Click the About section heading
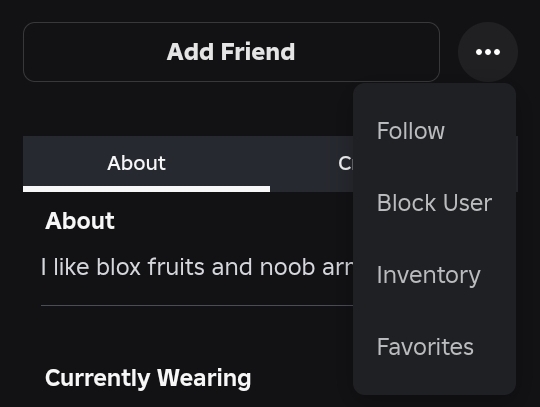The height and width of the screenshot is (407, 540). [x=80, y=221]
